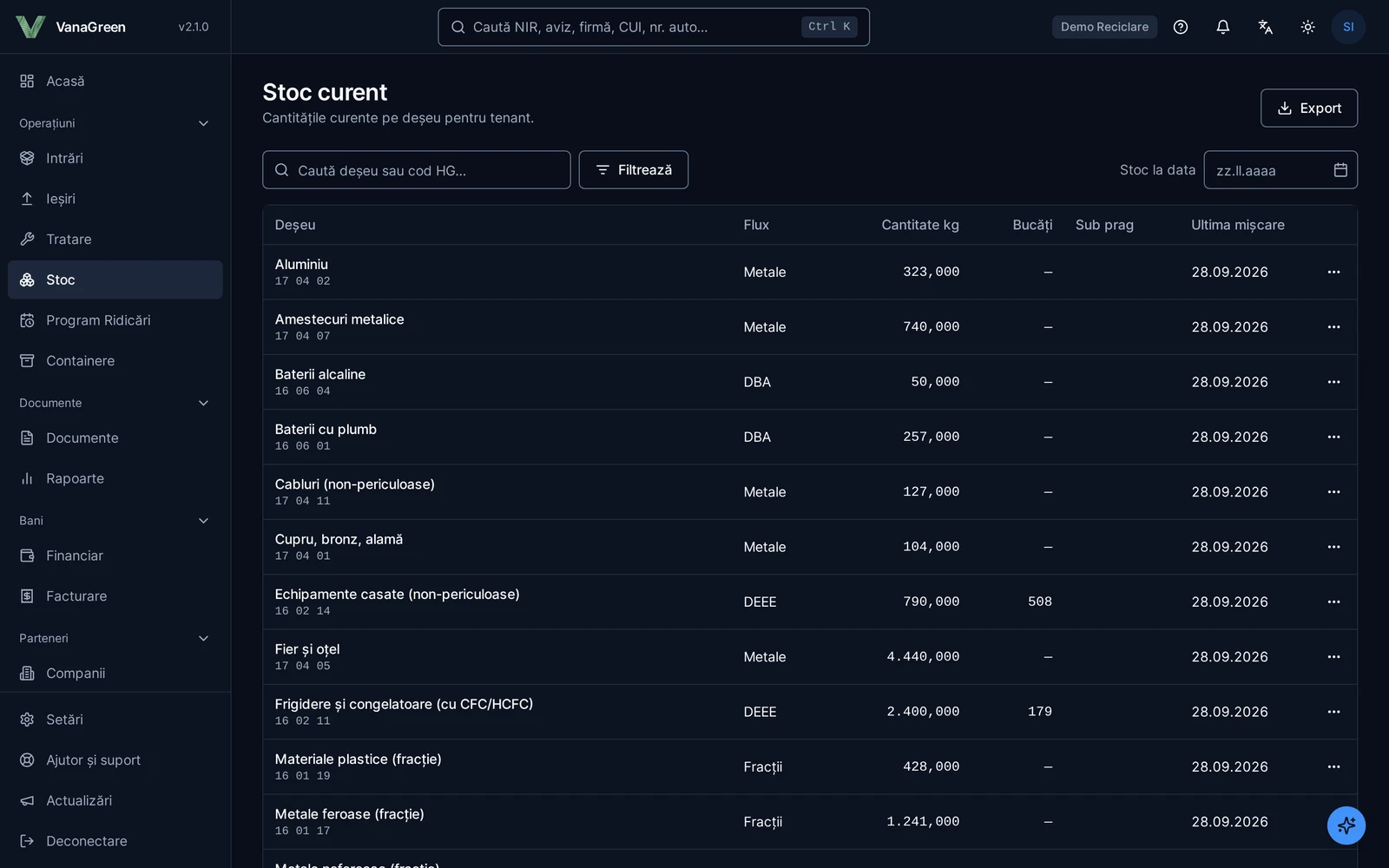The height and width of the screenshot is (868, 1389).
Task: Navigate to Rapoarte page
Action: (115, 478)
